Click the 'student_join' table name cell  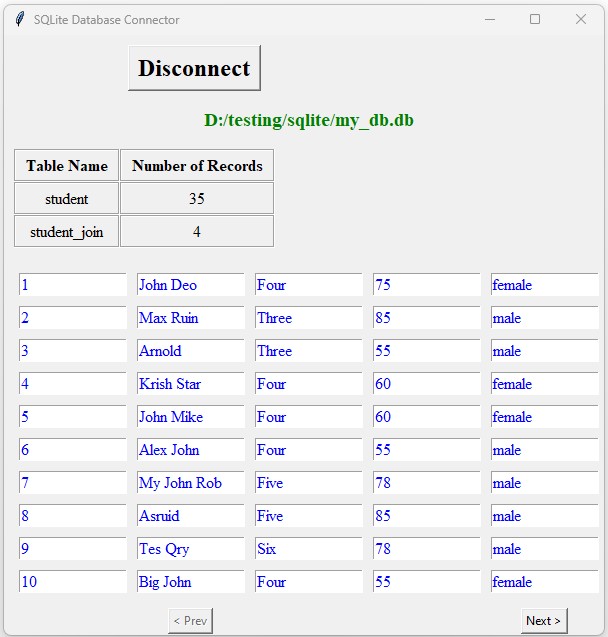67,232
